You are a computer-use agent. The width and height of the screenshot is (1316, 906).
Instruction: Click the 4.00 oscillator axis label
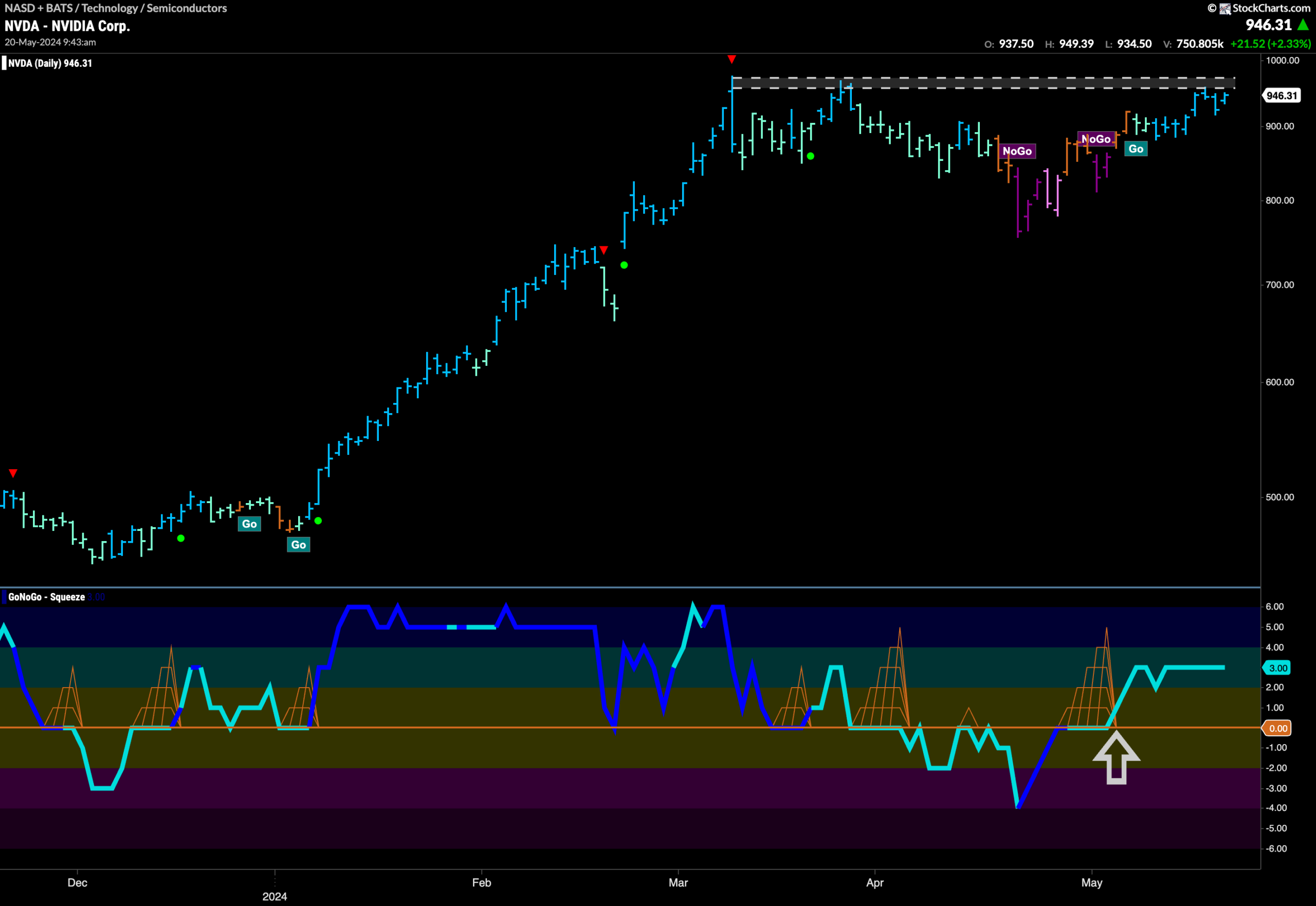point(1274,647)
